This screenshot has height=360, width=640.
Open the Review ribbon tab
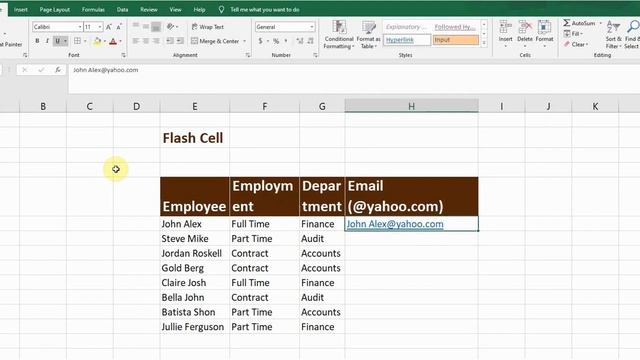coord(149,9)
